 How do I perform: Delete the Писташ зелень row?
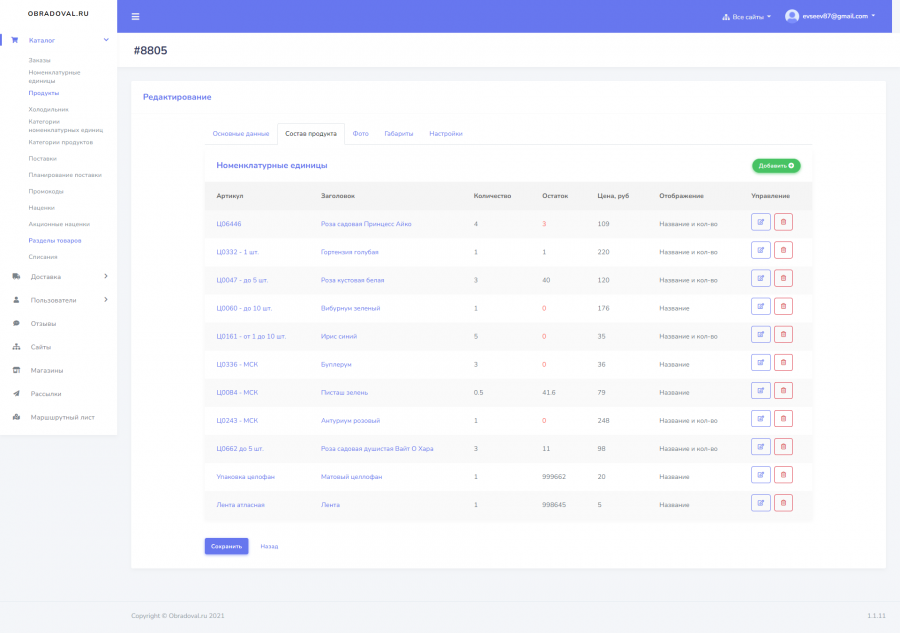[783, 391]
